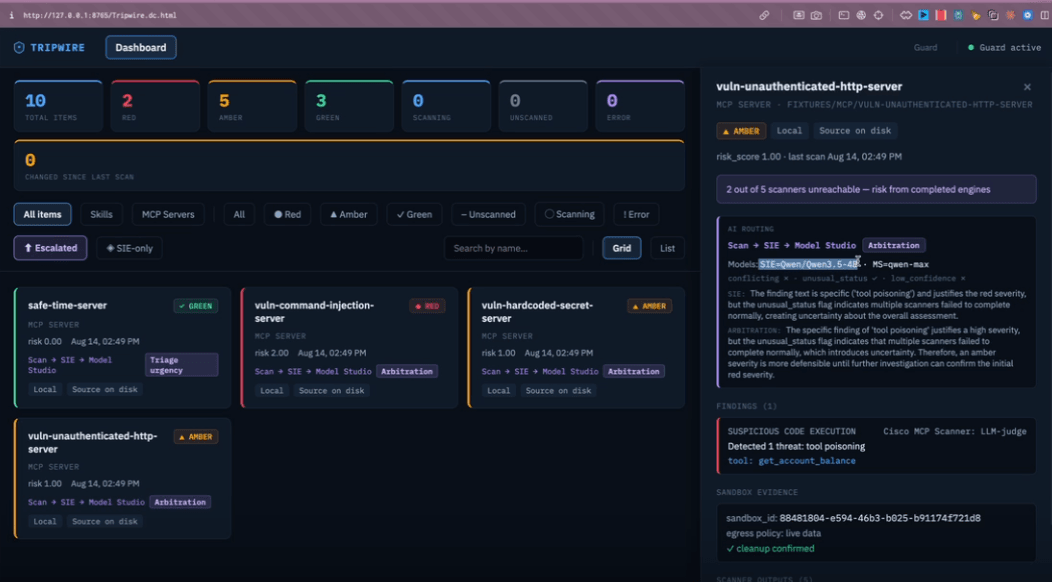Open the Dashboard tab
The height and width of the screenshot is (582, 1052).
(141, 48)
